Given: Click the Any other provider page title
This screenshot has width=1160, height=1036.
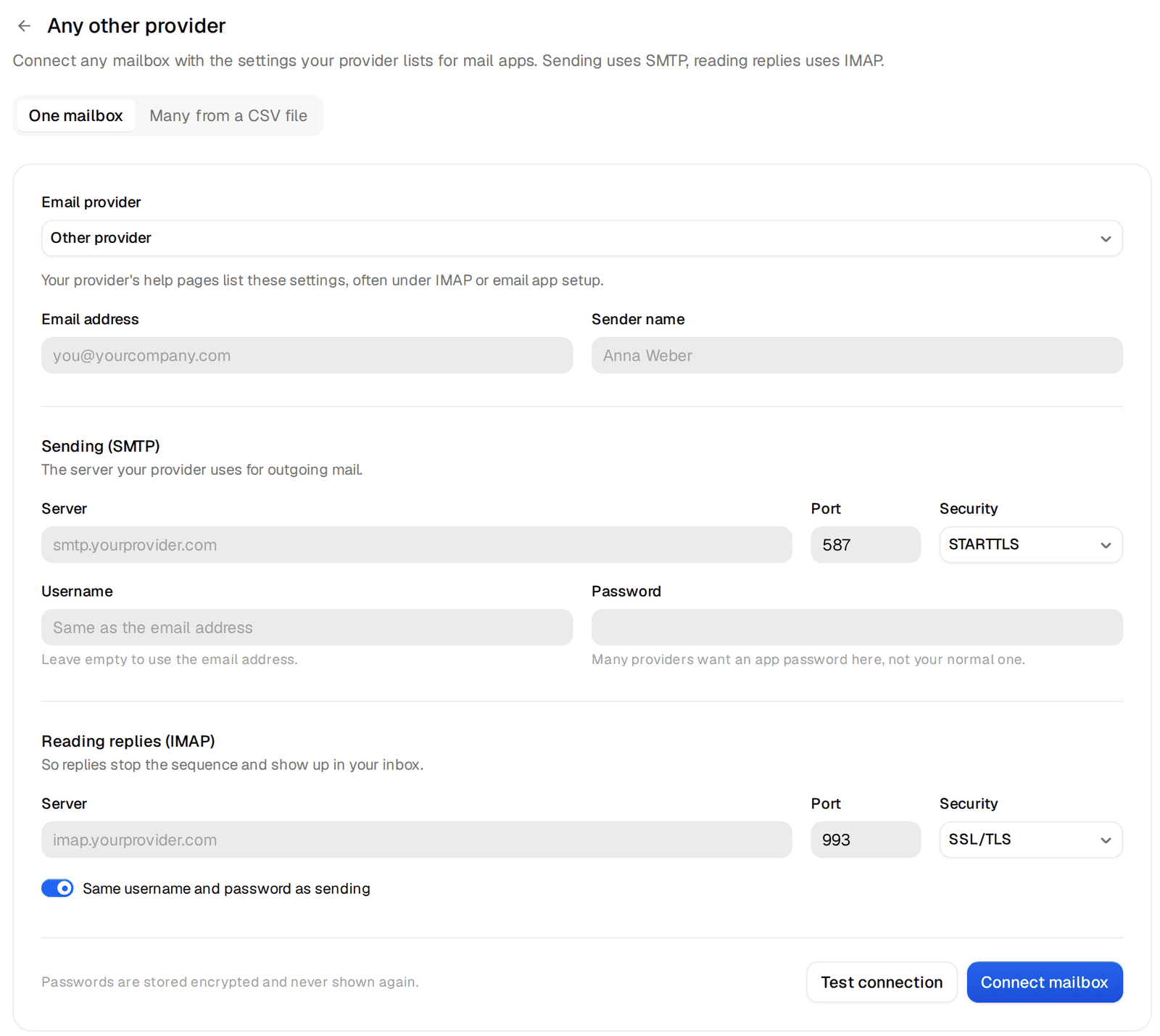Looking at the screenshot, I should tap(136, 26).
